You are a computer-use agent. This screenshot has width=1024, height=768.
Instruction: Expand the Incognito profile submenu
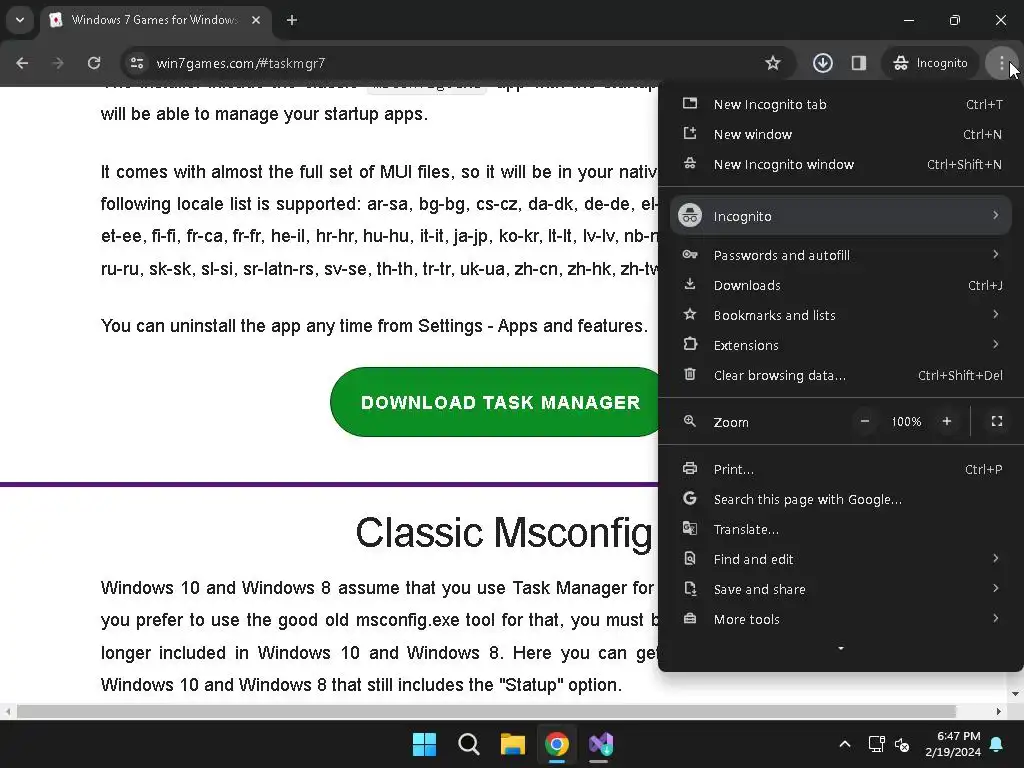(841, 216)
